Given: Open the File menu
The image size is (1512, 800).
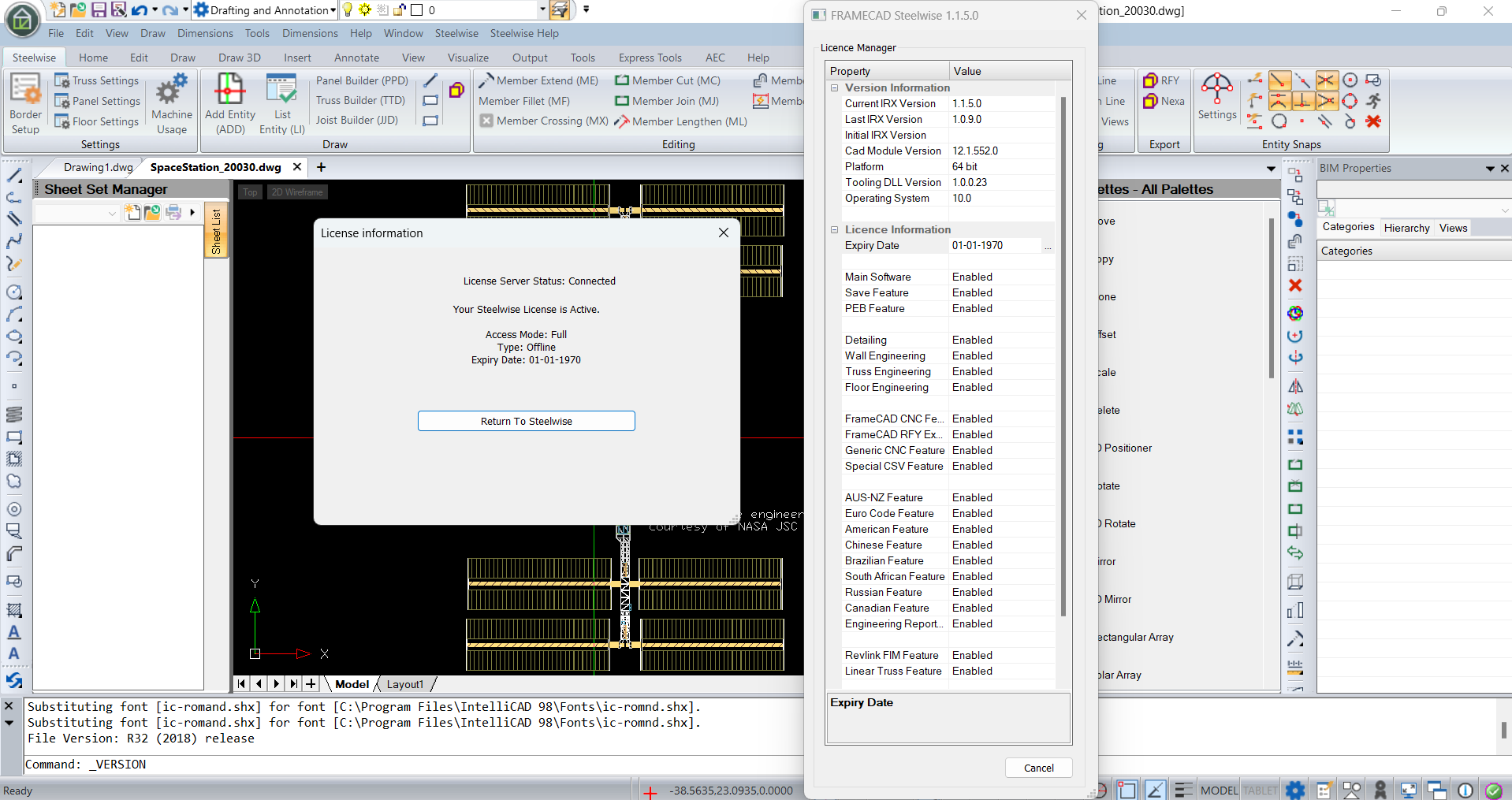Looking at the screenshot, I should pos(56,33).
